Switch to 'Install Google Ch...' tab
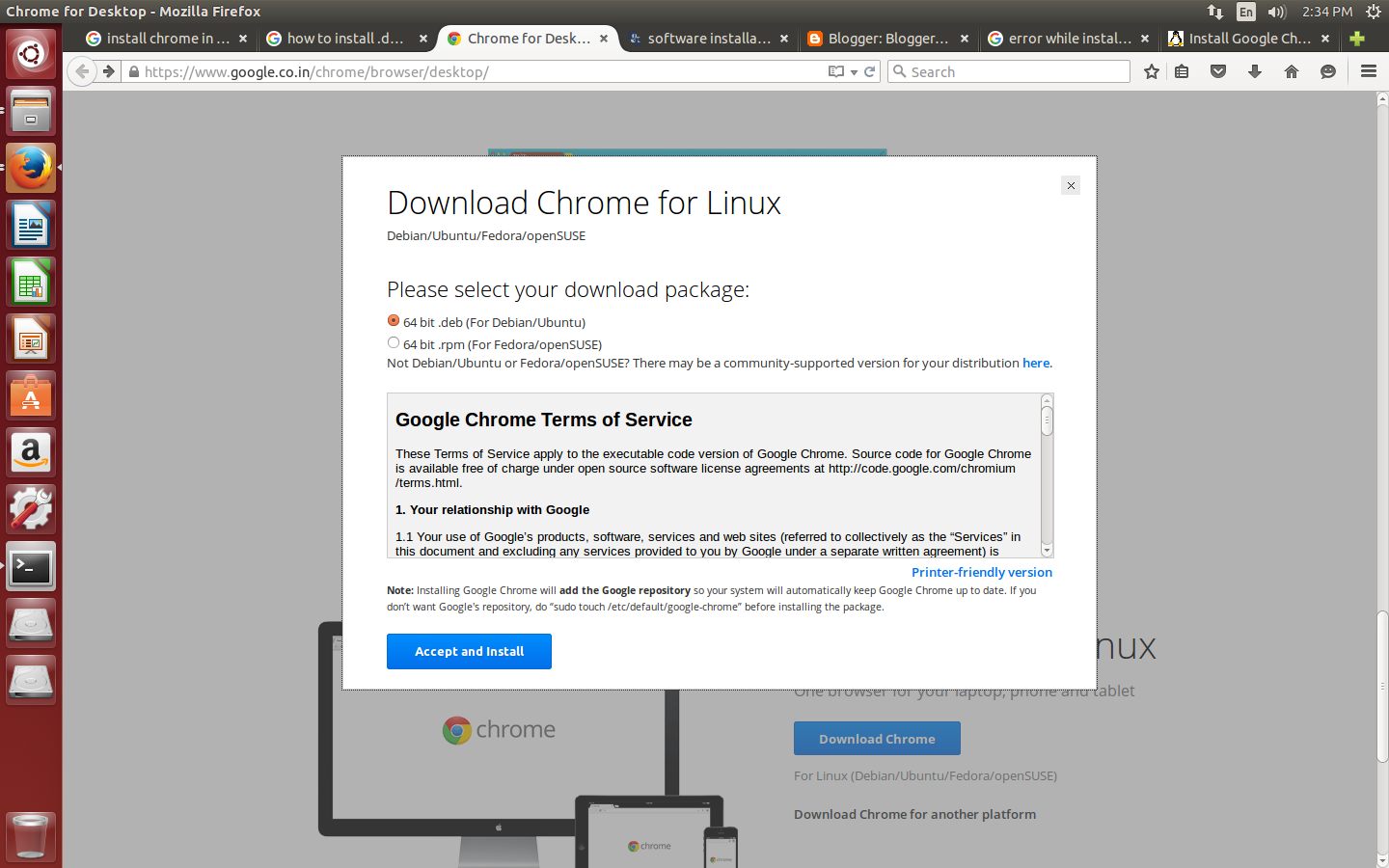 tap(1249, 39)
